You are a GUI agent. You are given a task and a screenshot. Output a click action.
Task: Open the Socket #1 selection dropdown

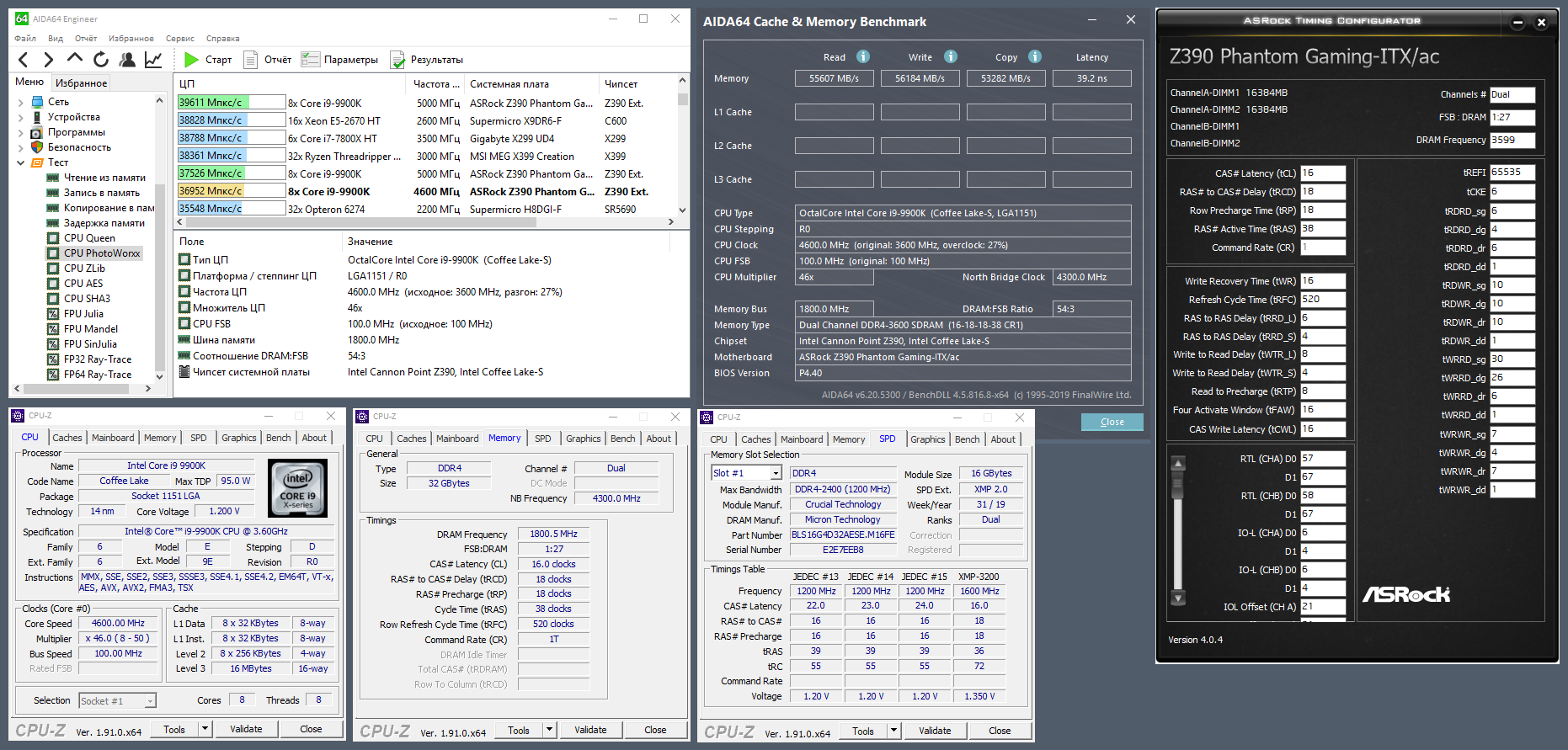pyautogui.click(x=149, y=700)
